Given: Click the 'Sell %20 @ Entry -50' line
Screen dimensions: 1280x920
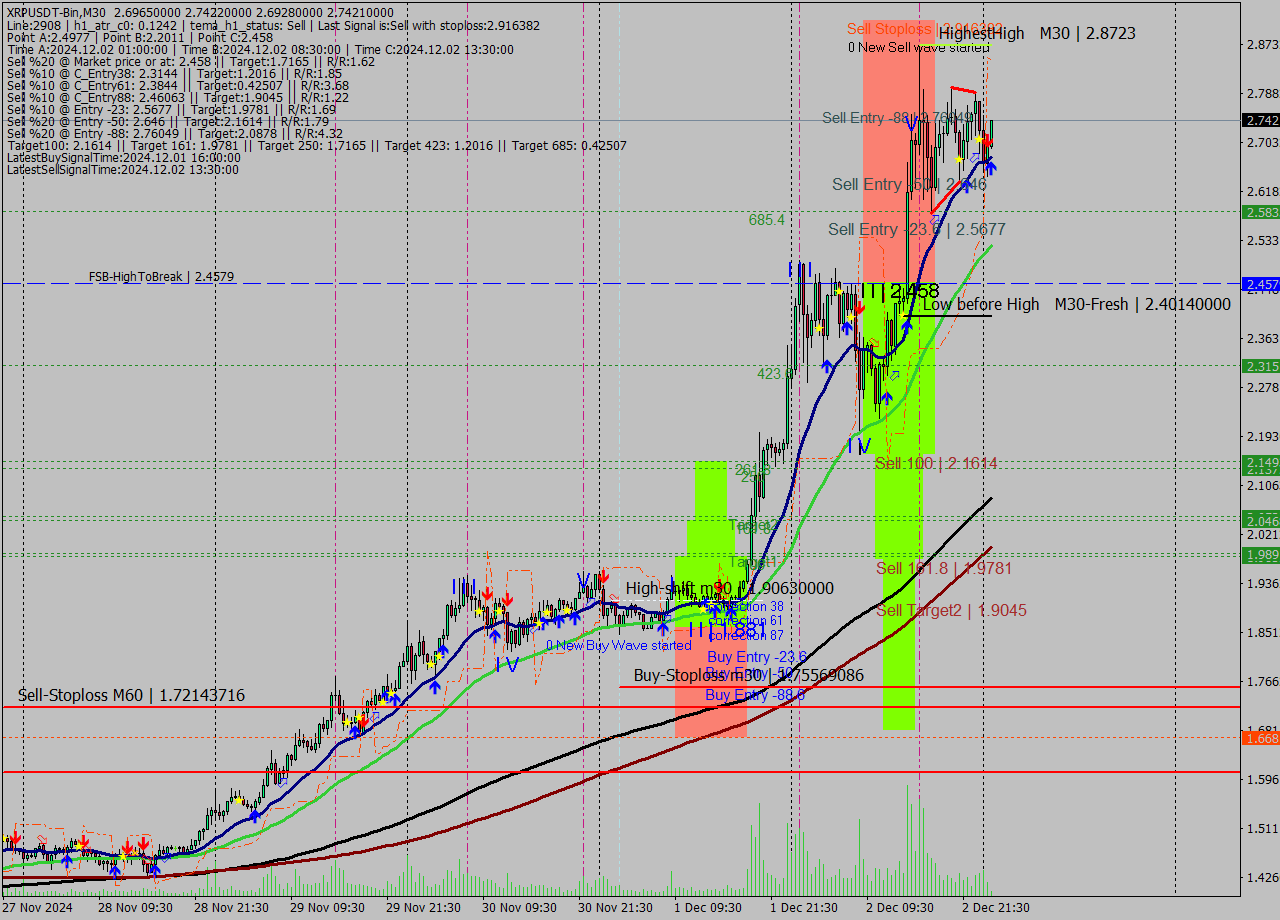Looking at the screenshot, I should coord(168,121).
